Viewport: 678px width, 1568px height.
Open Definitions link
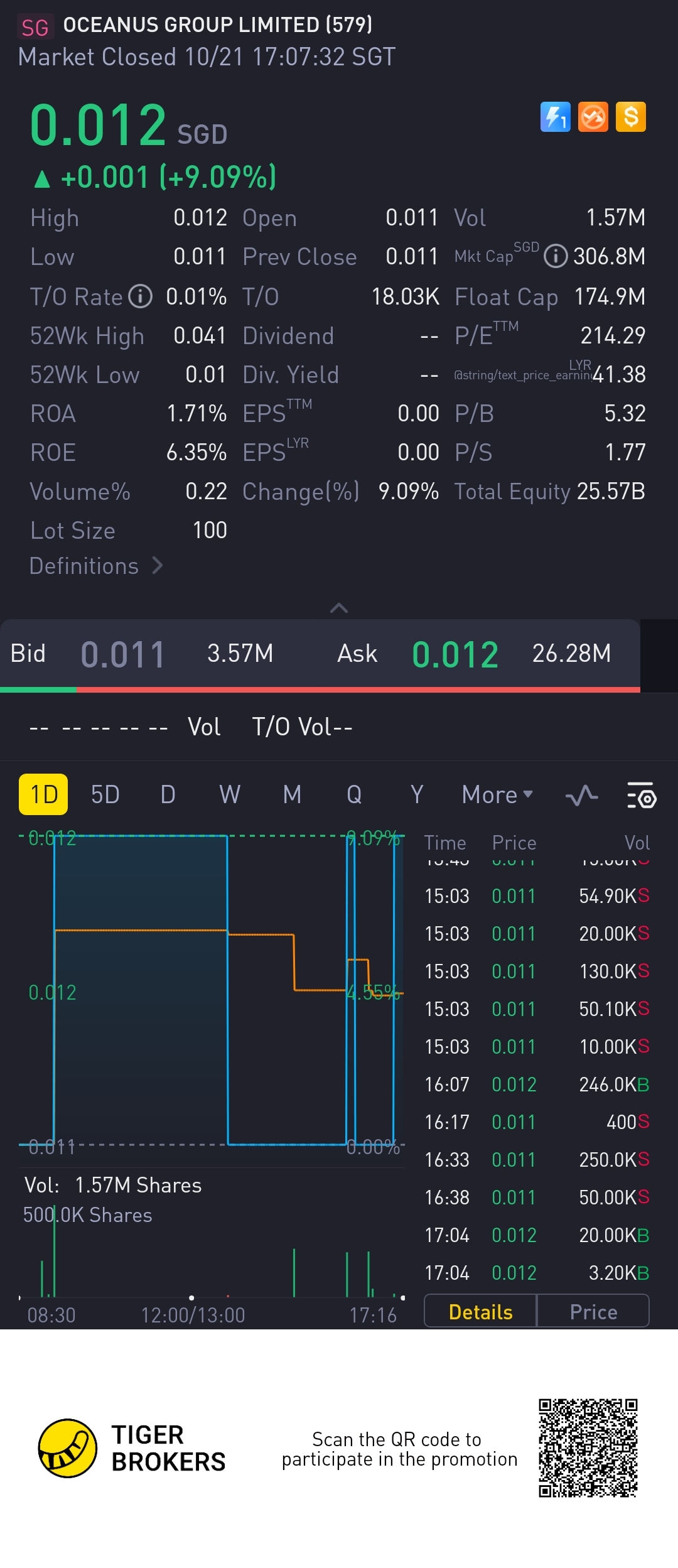97,566
